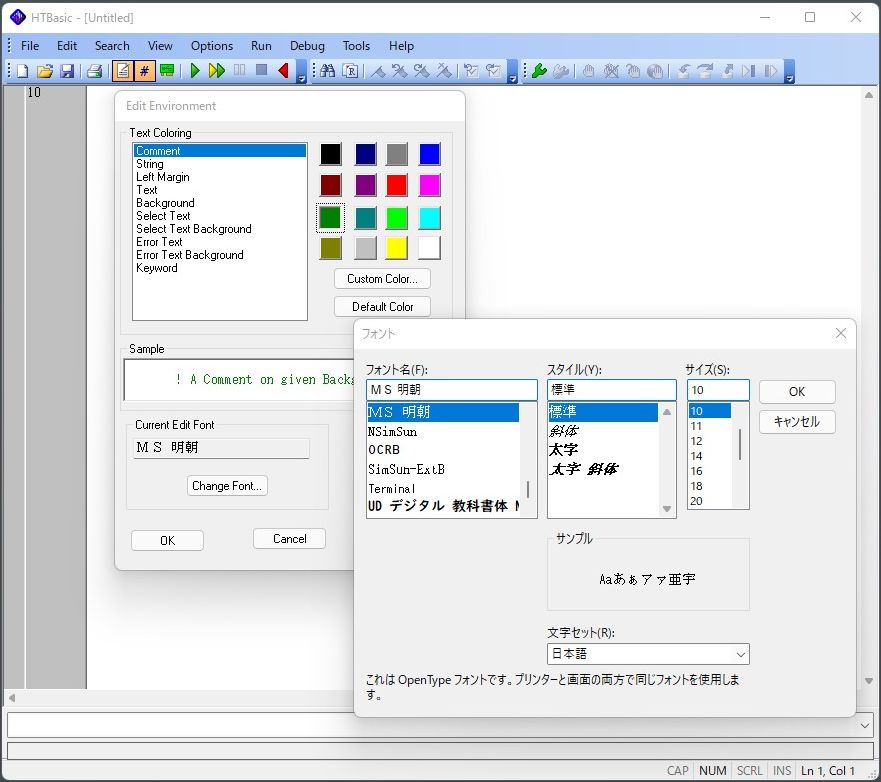Click the Open folder toolbar icon

[x=45, y=71]
